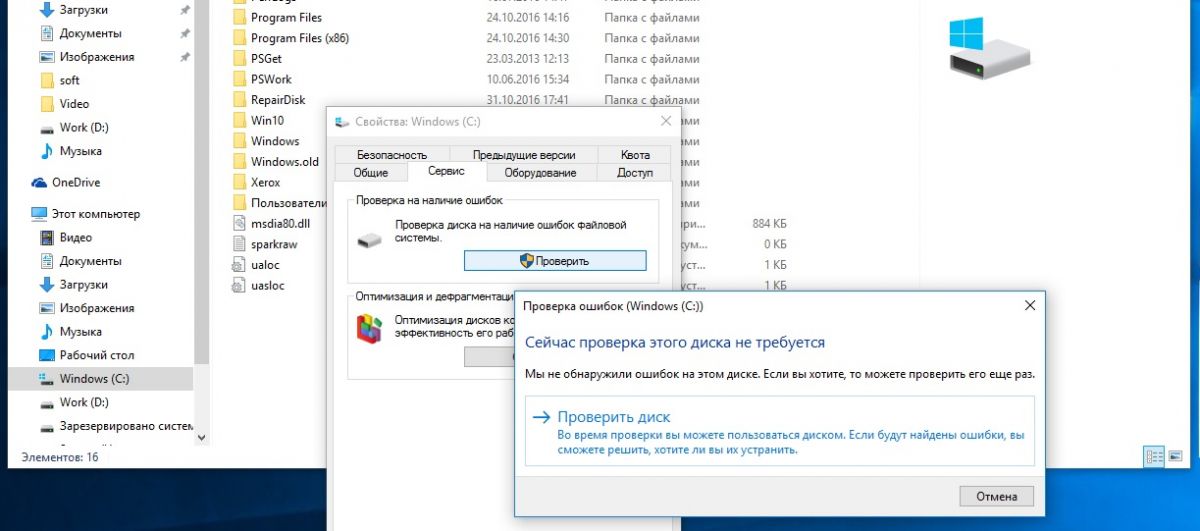Switch to details view icon in status bar
Screen dimensions: 1200x531
point(1155,456)
